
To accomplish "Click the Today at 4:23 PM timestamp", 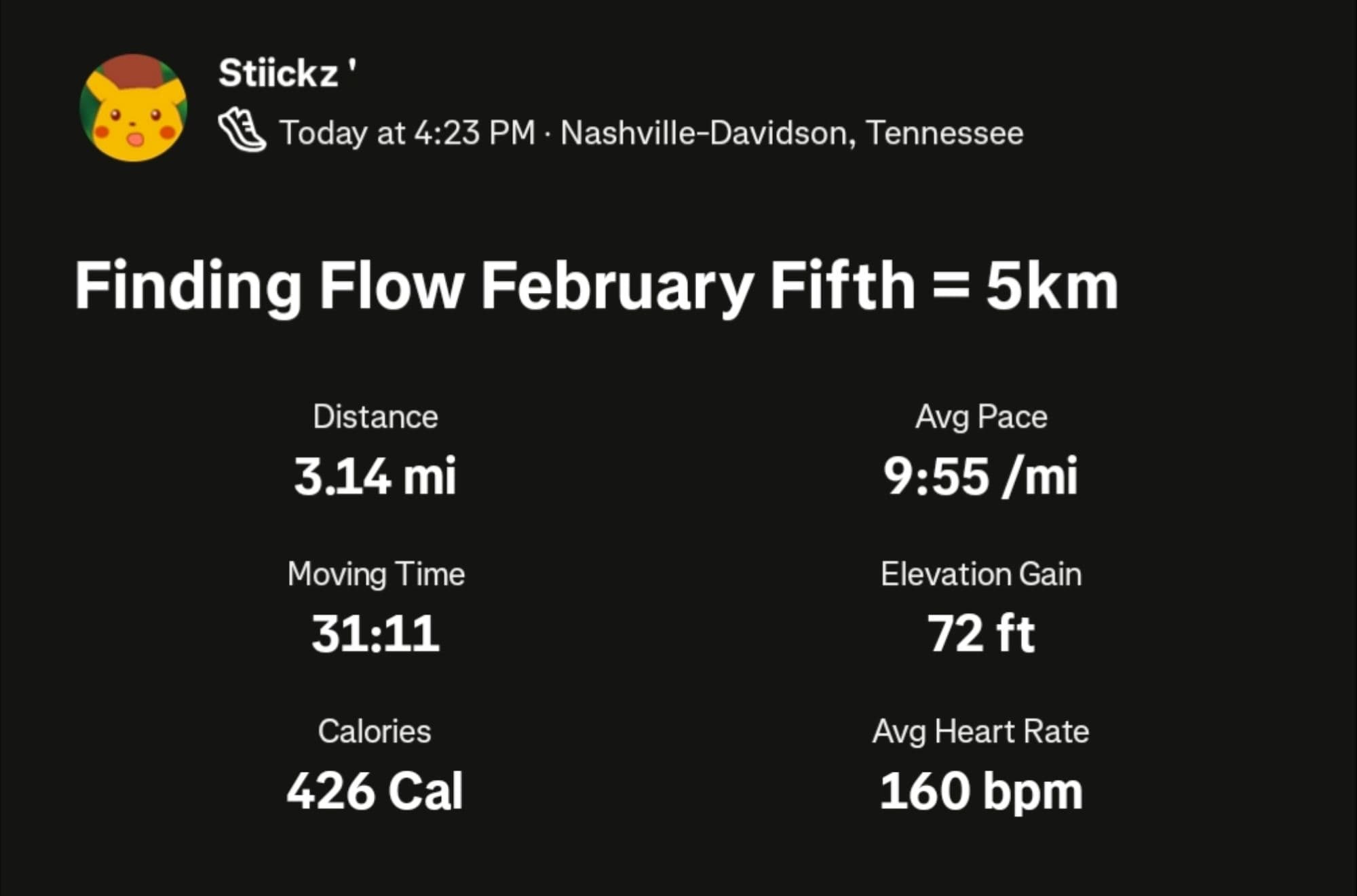I will (x=407, y=132).
